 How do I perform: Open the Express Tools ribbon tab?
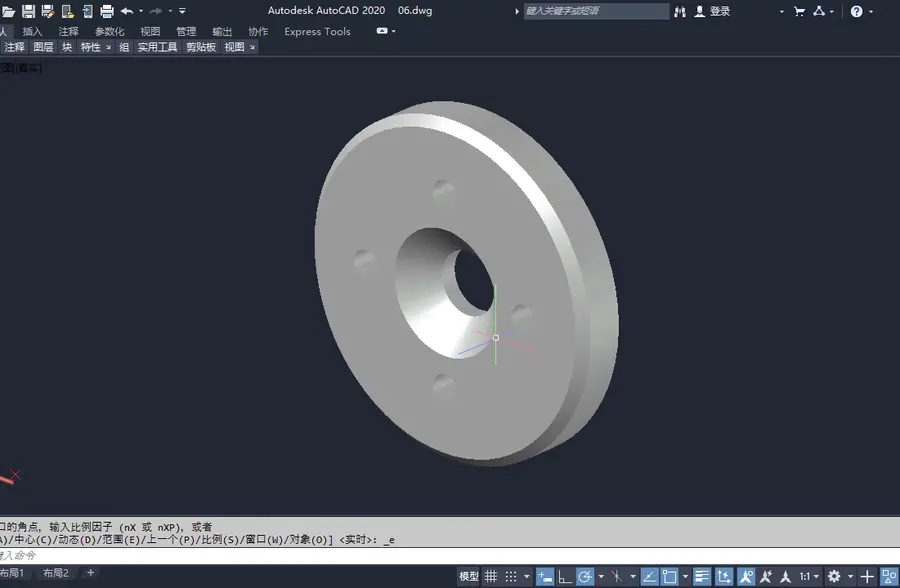pos(317,32)
